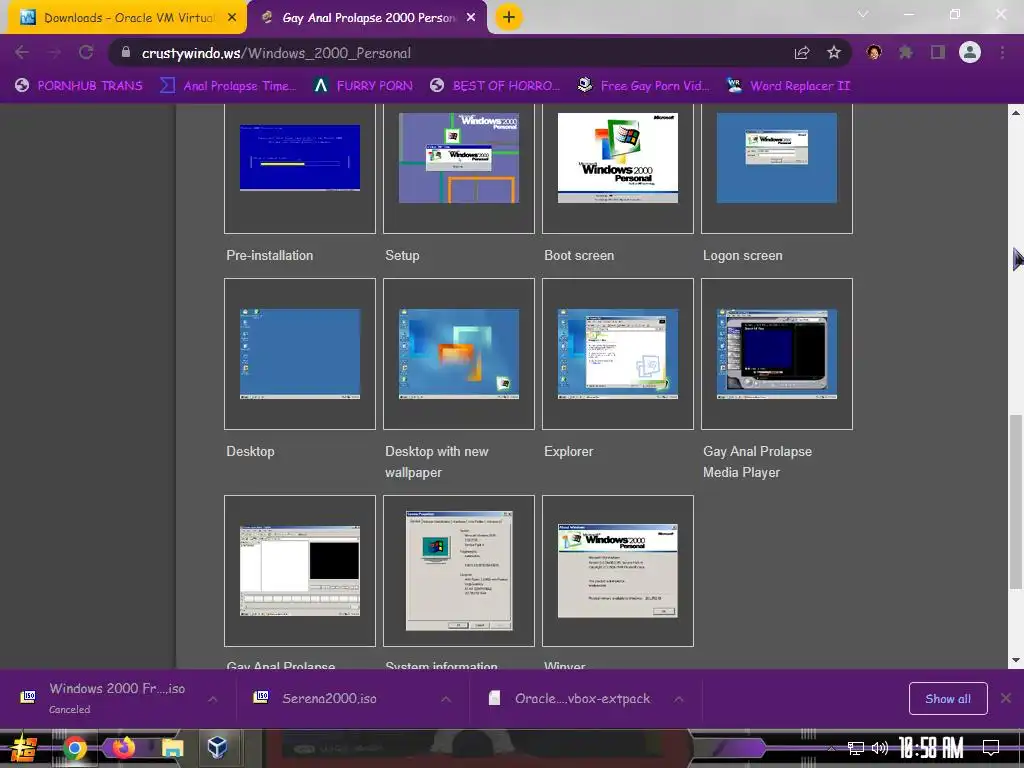The height and width of the screenshot is (768, 1024).
Task: Click the page scrollbar down arrow
Action: (x=1016, y=660)
